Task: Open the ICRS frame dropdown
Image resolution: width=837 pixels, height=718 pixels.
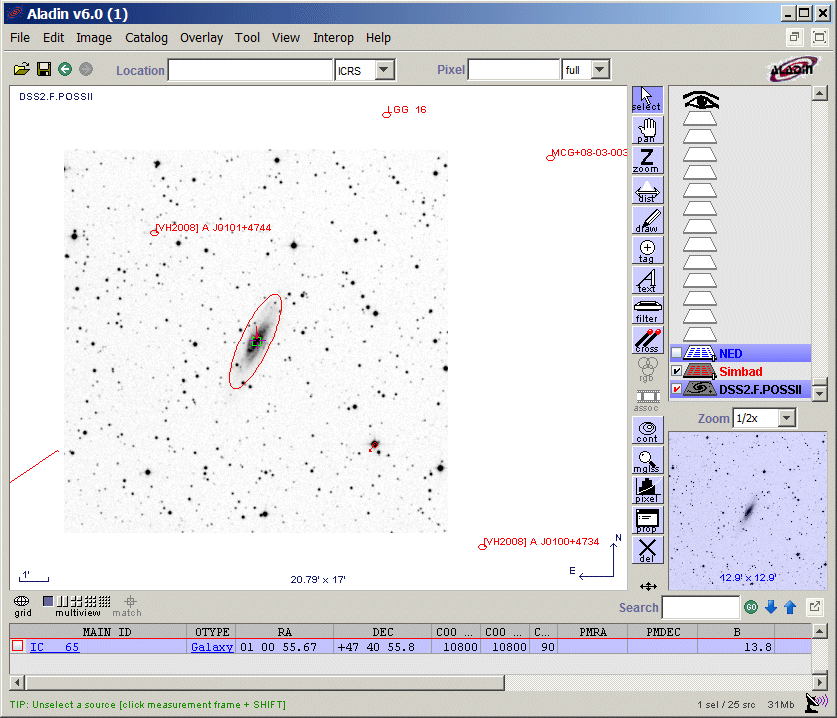Action: 384,70
